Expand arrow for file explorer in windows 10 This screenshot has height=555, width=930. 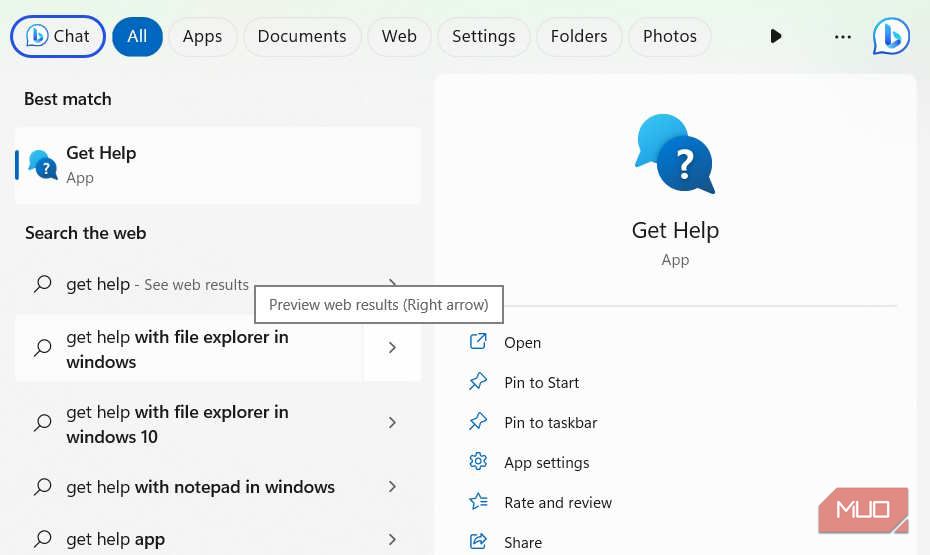click(392, 423)
